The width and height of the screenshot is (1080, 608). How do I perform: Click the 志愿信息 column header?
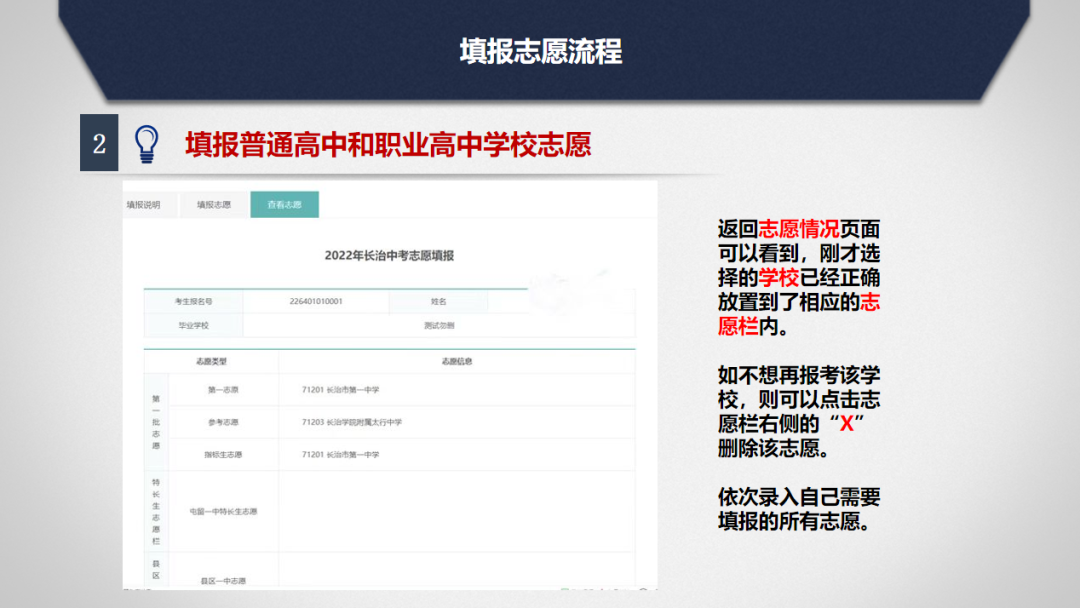pos(457,361)
